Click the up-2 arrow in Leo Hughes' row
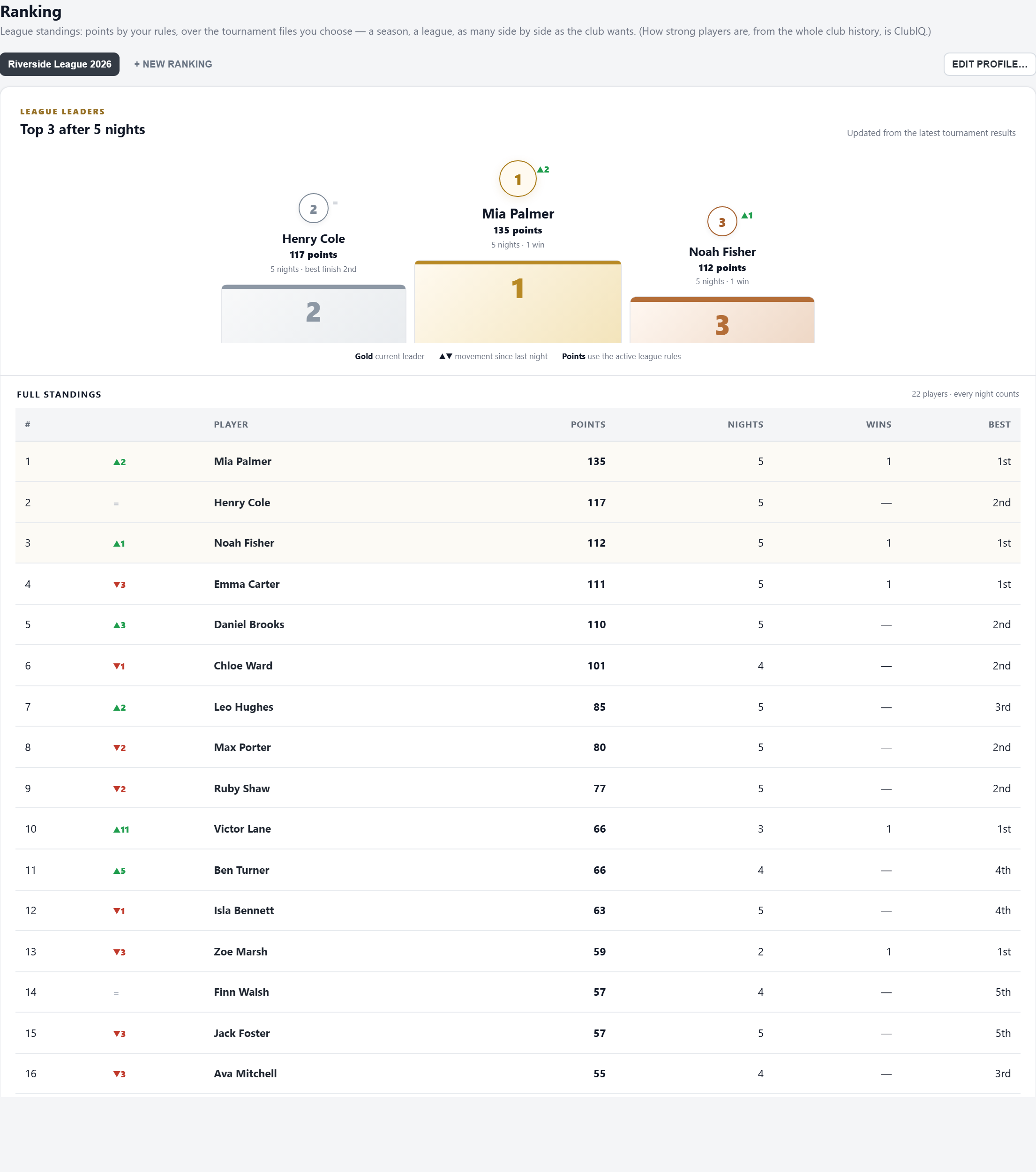 coord(119,707)
